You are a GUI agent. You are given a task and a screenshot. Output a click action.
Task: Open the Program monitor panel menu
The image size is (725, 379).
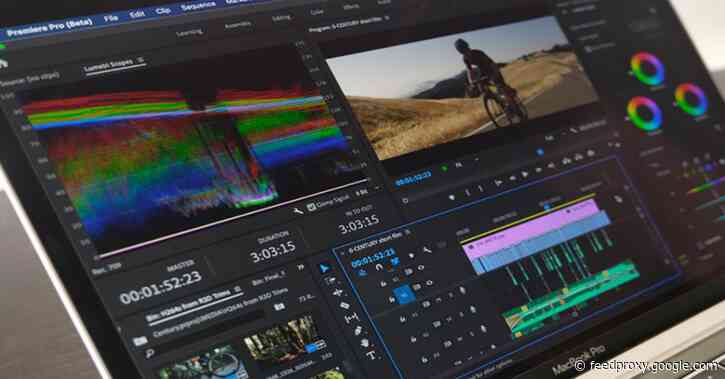387,18
